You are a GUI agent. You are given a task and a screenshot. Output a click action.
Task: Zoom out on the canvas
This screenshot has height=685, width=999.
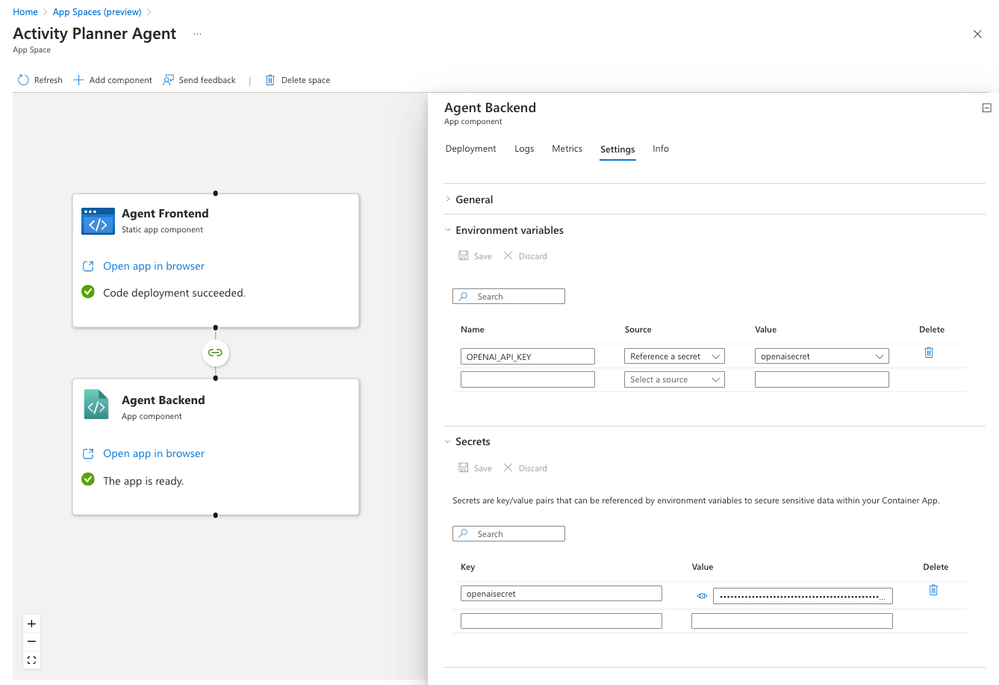32,642
